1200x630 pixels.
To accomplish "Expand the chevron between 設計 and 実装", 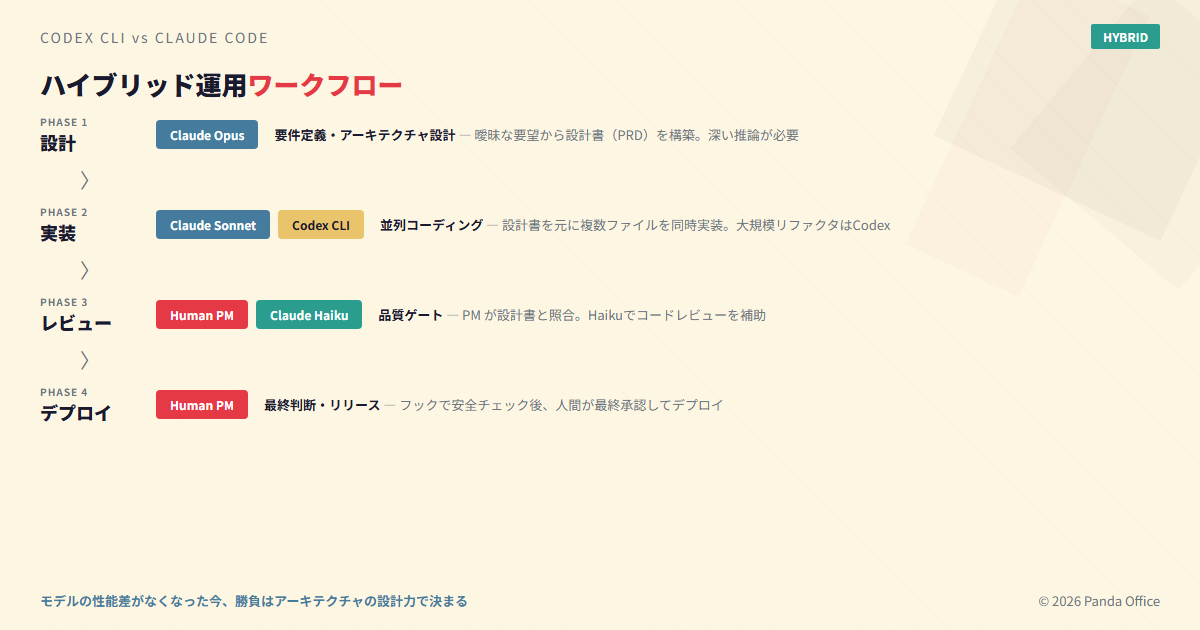I will (84, 179).
